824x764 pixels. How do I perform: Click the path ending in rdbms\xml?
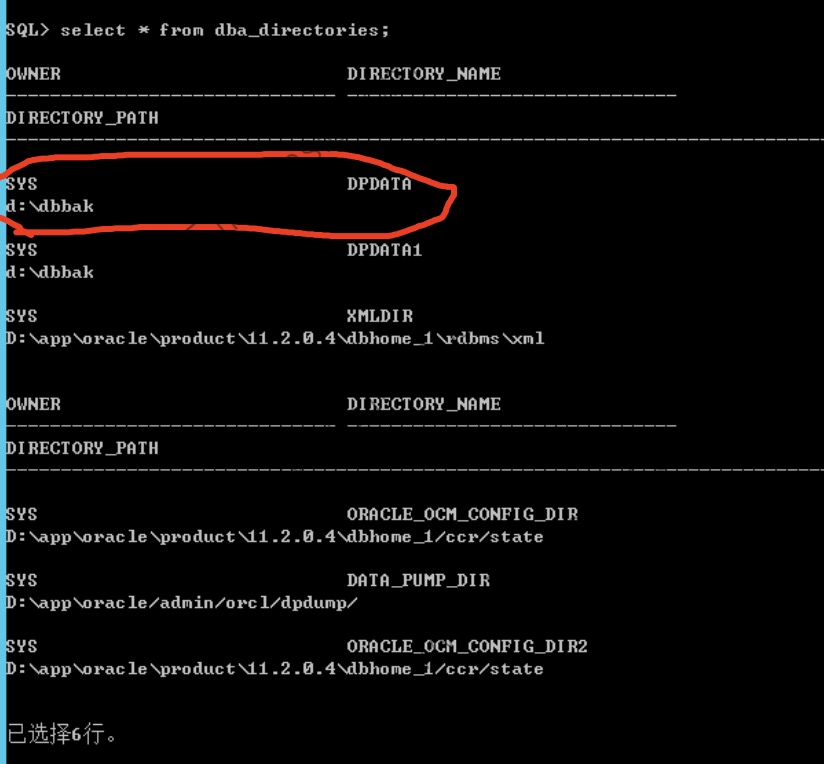(x=275, y=338)
